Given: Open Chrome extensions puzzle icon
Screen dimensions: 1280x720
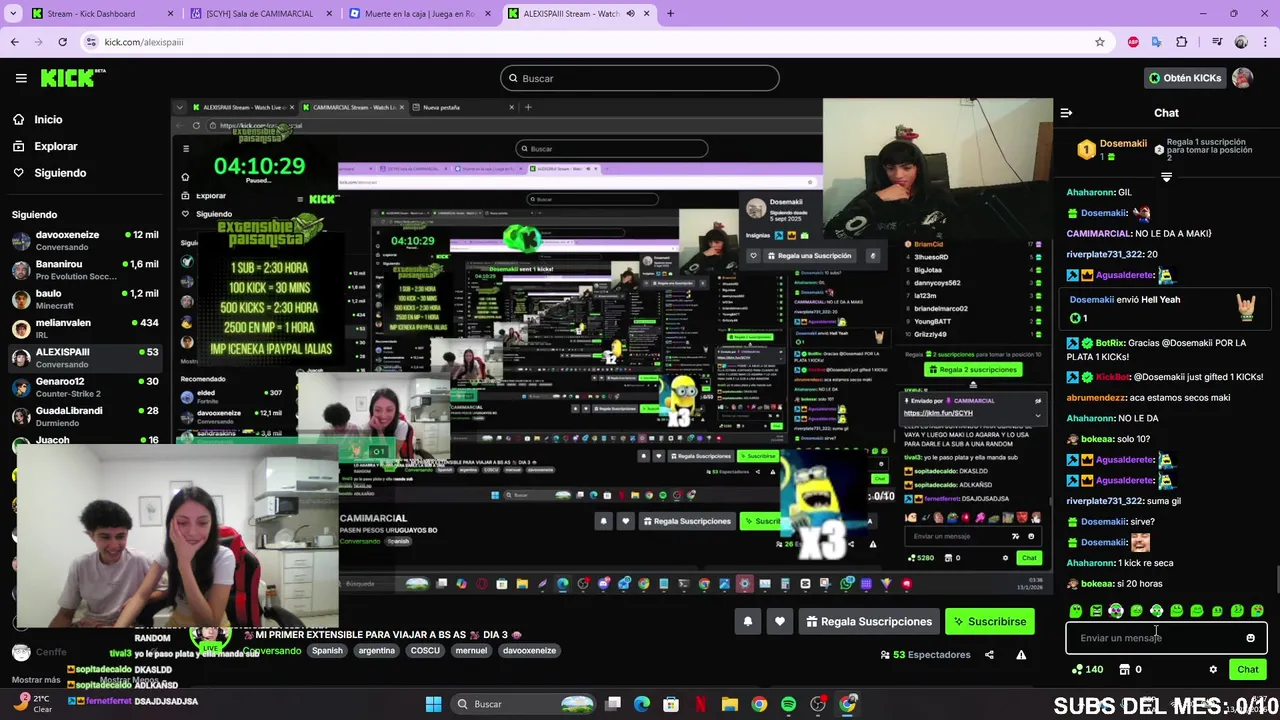Looking at the screenshot, I should pyautogui.click(x=1182, y=42).
